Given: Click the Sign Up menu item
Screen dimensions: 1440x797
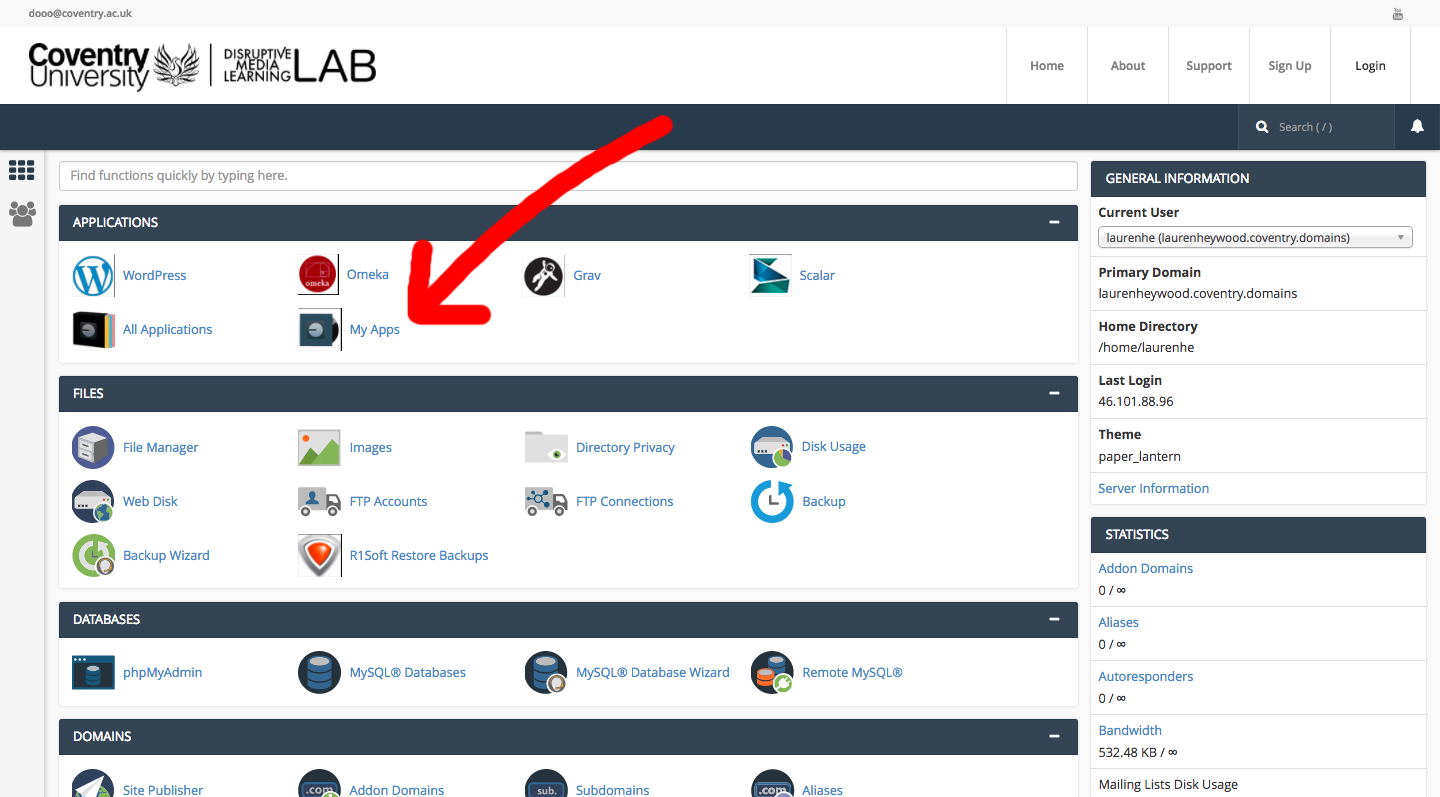Looking at the screenshot, I should click(1290, 66).
